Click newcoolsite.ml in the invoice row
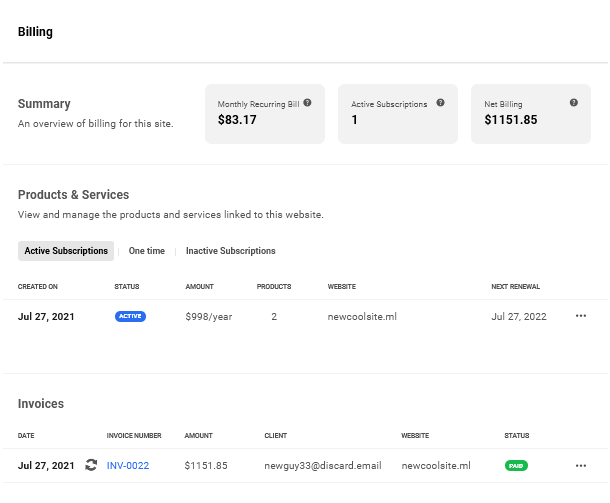 click(x=436, y=466)
